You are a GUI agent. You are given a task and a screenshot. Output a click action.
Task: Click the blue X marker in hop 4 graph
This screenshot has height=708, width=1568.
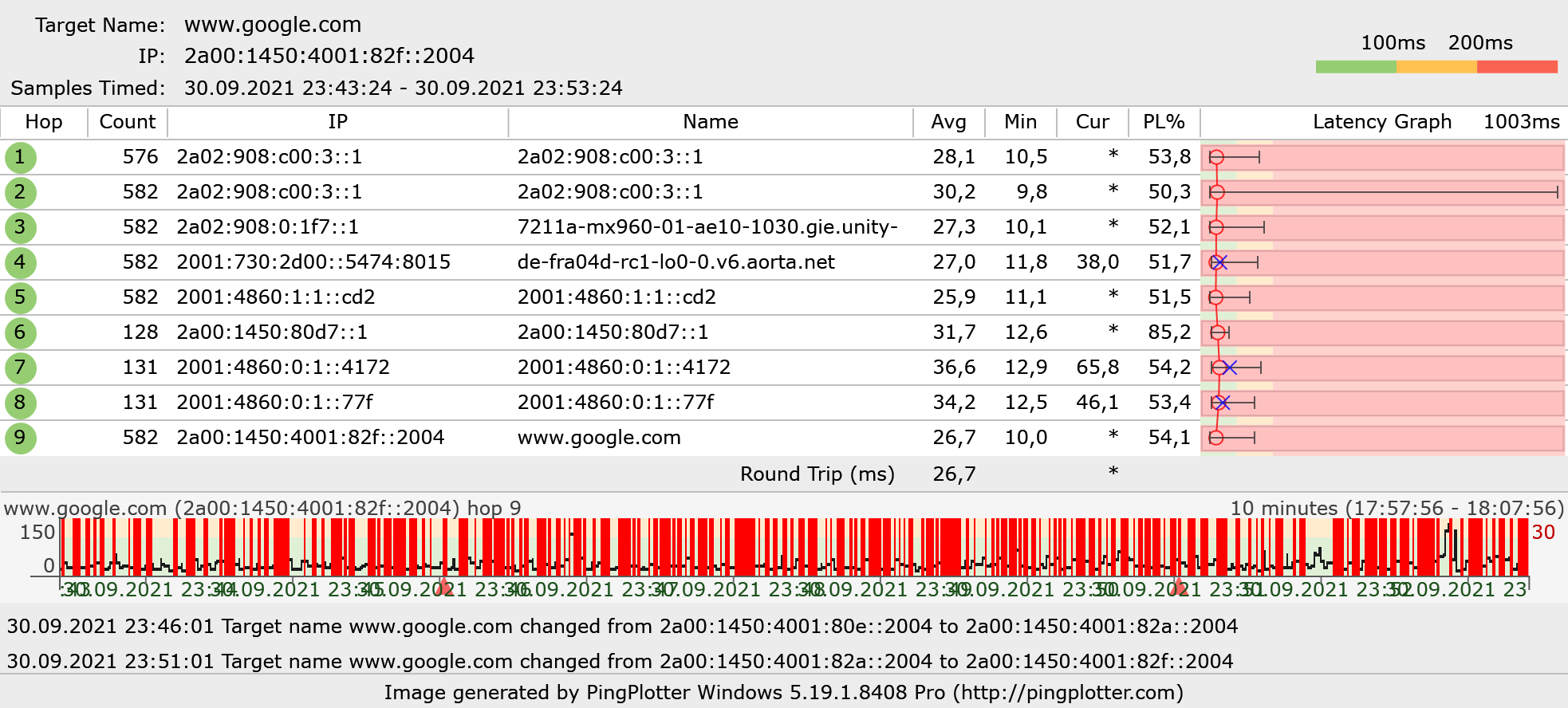pos(1219,262)
